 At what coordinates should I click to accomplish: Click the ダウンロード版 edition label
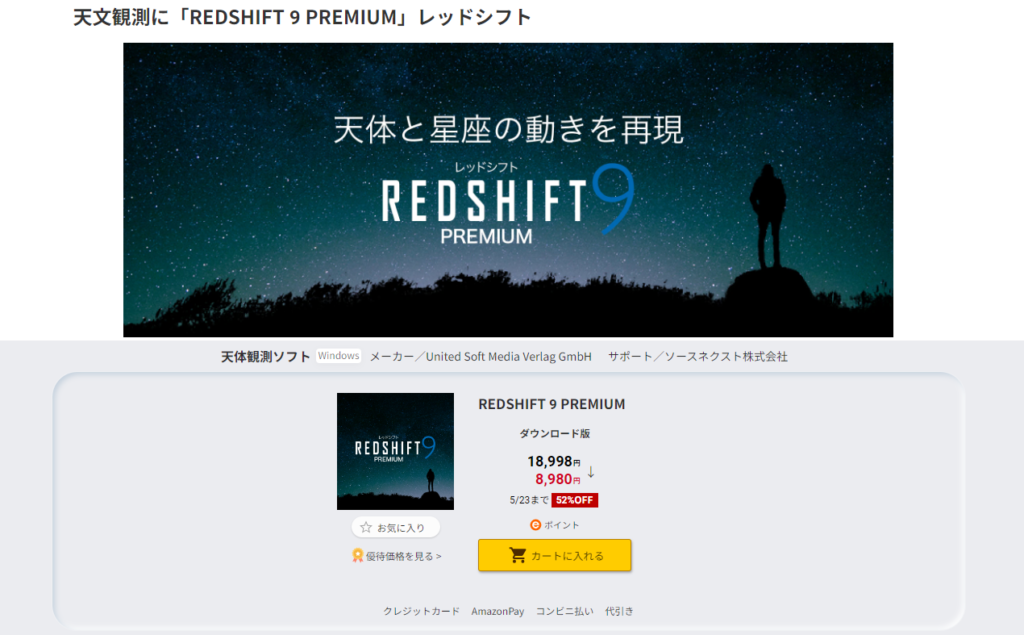[554, 433]
